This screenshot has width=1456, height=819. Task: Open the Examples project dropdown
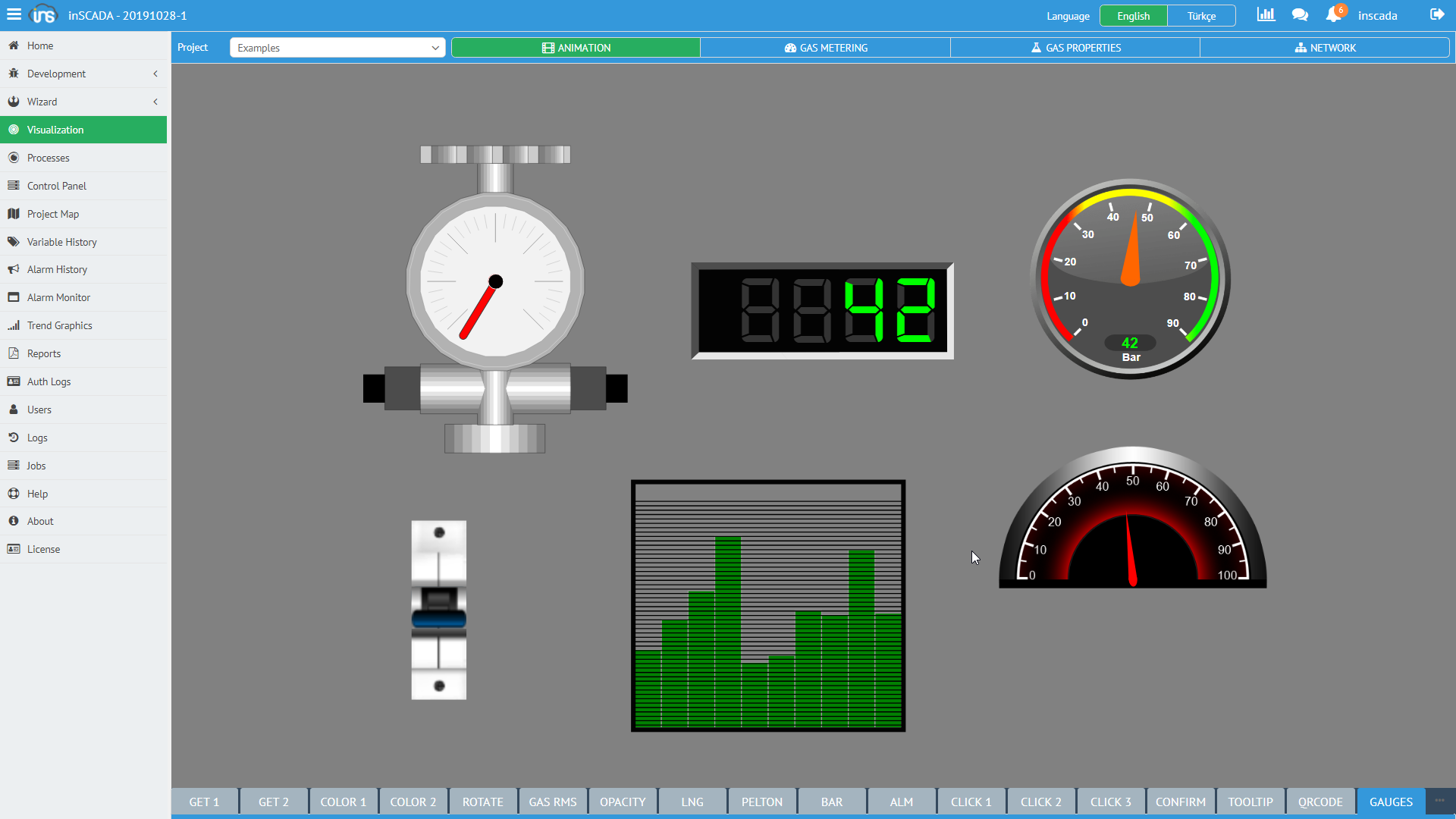(337, 48)
